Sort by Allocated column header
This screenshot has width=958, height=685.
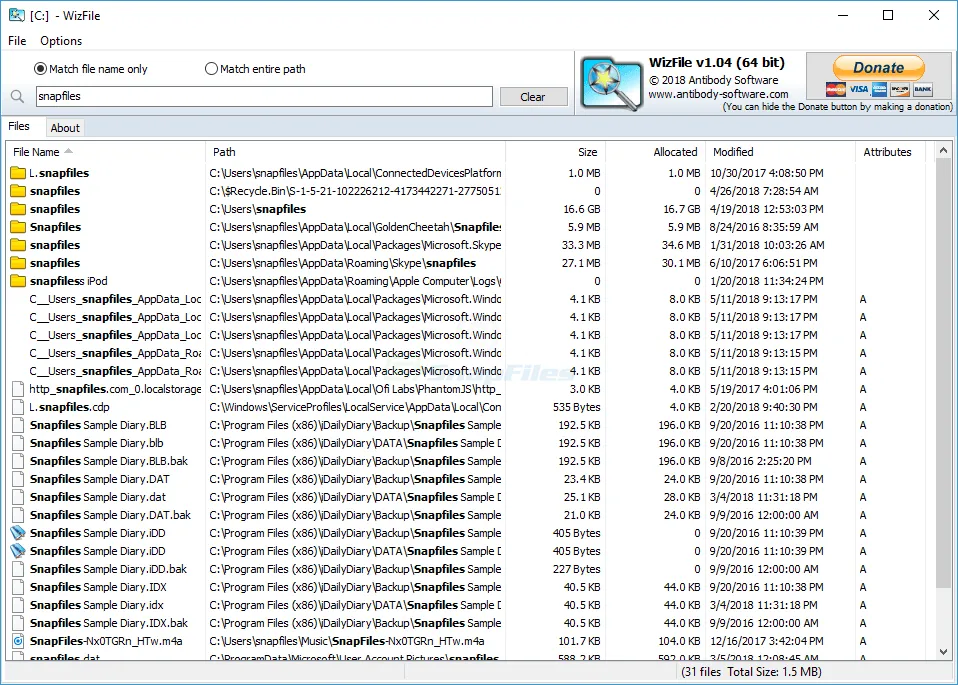655,152
